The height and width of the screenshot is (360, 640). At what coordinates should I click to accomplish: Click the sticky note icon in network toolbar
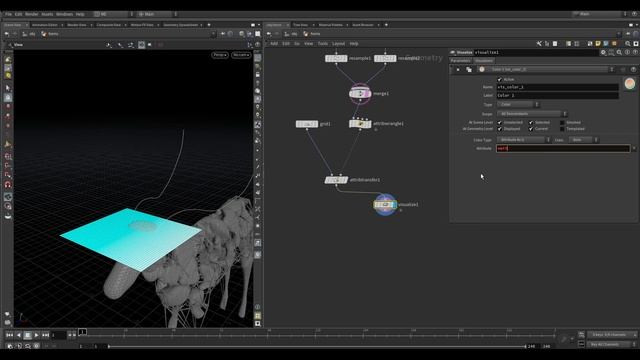(x=598, y=44)
